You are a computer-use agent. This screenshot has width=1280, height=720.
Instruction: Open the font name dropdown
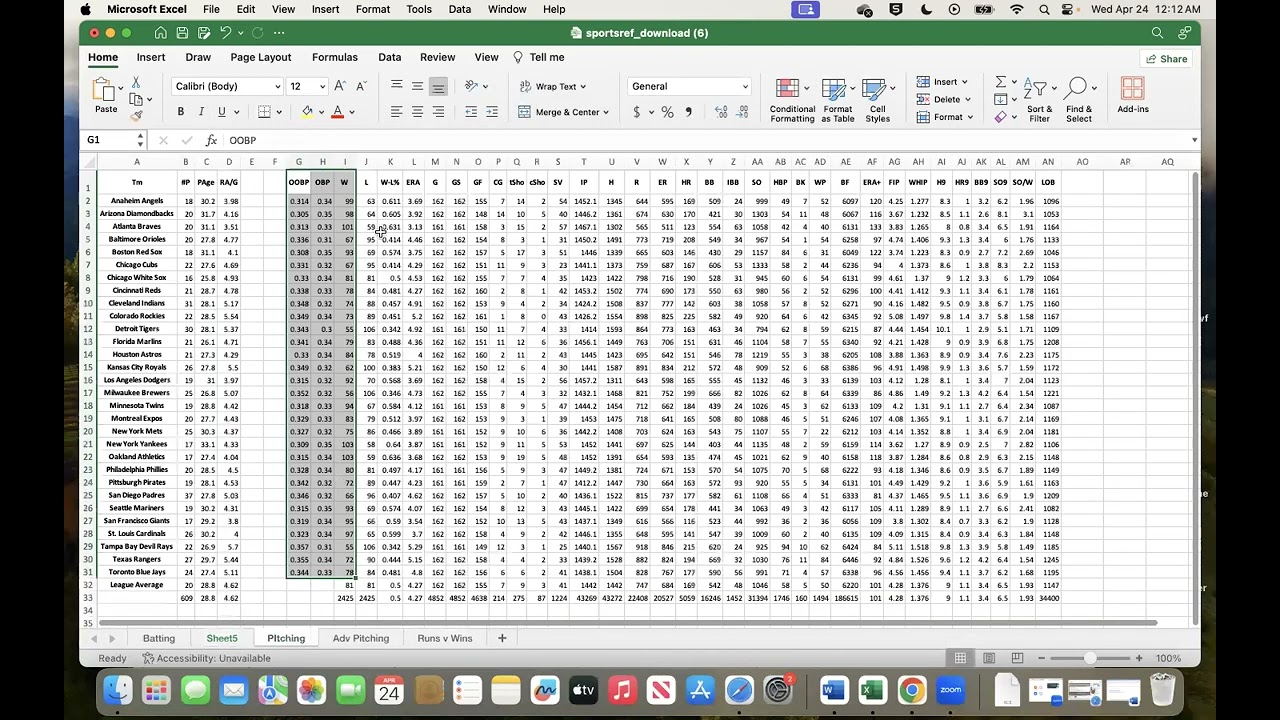click(276, 87)
